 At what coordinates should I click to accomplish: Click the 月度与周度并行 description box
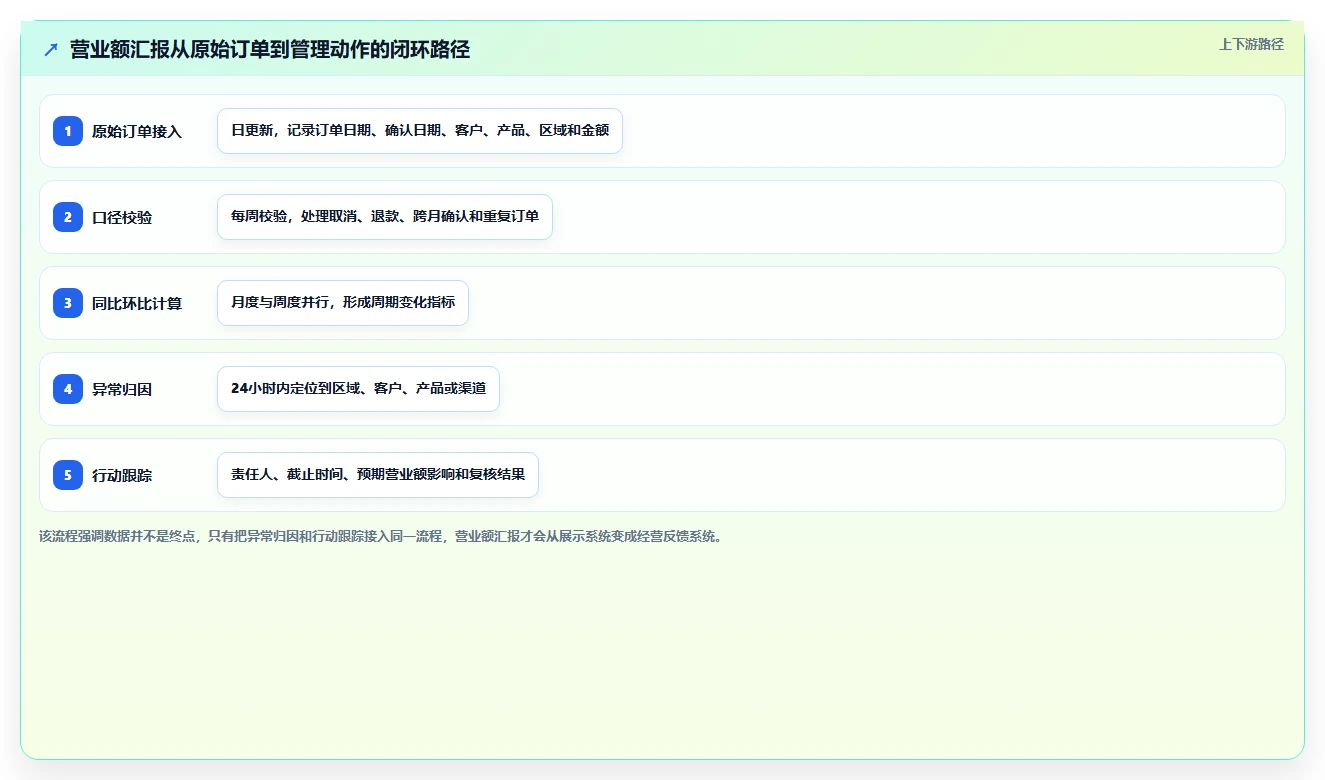[343, 303]
